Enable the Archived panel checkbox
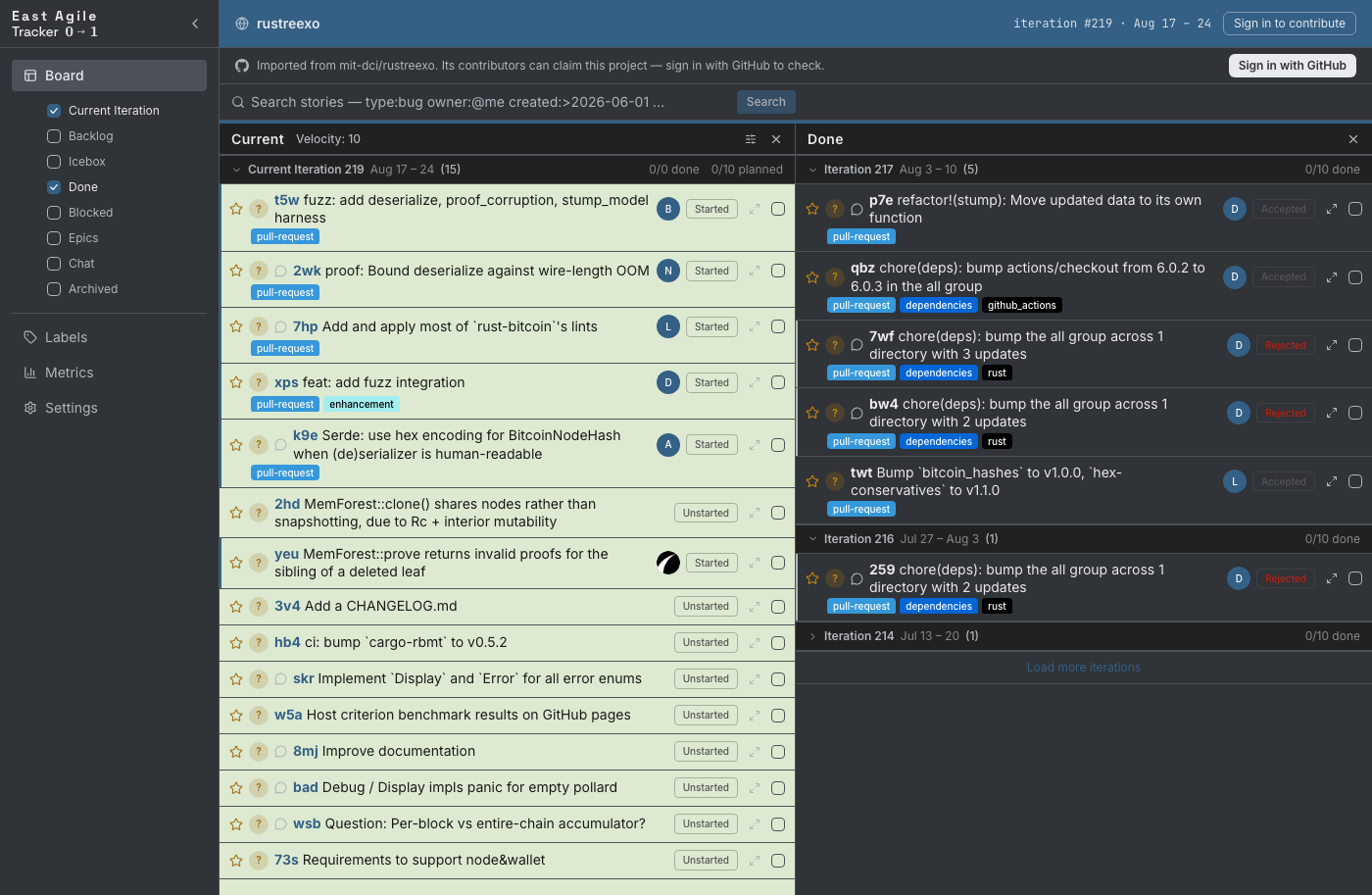The width and height of the screenshot is (1372, 895). tap(54, 289)
